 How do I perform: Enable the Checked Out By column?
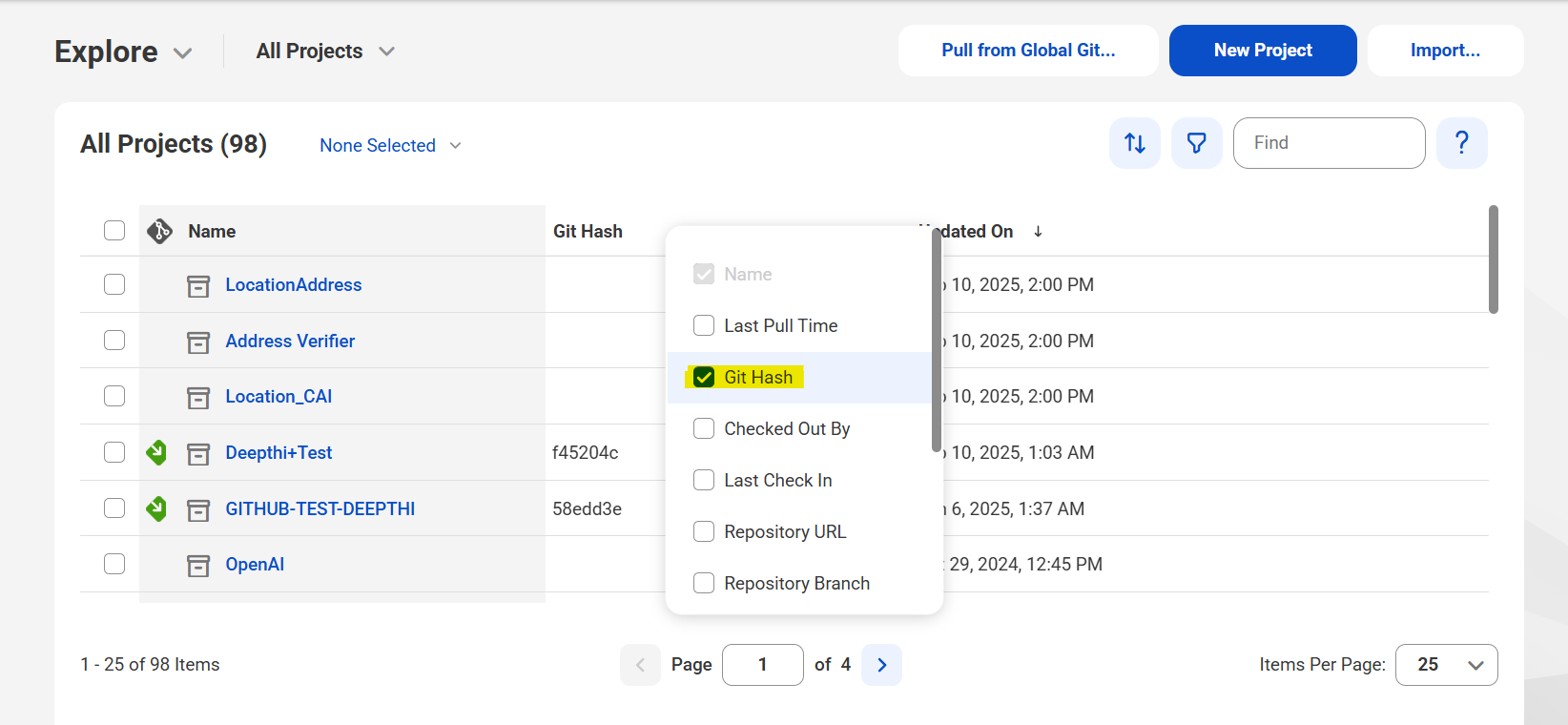click(x=704, y=428)
